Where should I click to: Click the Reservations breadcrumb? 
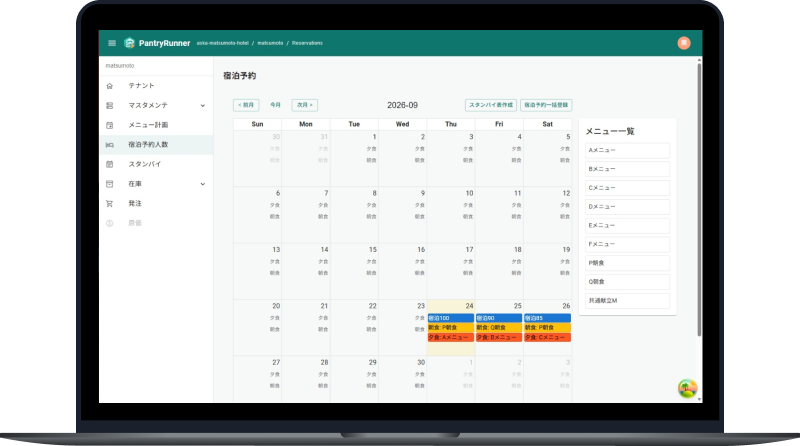point(307,43)
